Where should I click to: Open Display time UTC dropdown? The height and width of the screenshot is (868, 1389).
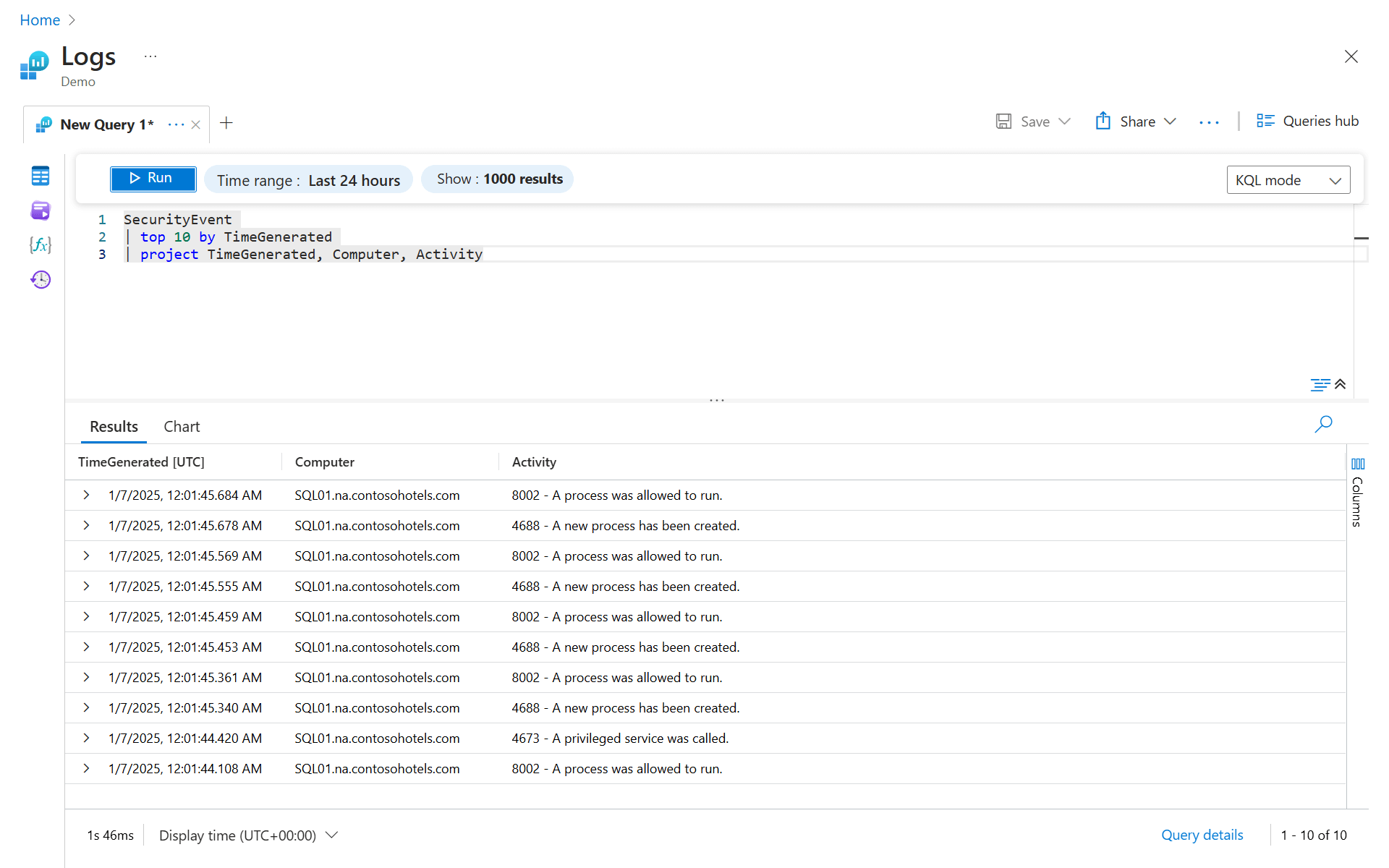tap(248, 835)
